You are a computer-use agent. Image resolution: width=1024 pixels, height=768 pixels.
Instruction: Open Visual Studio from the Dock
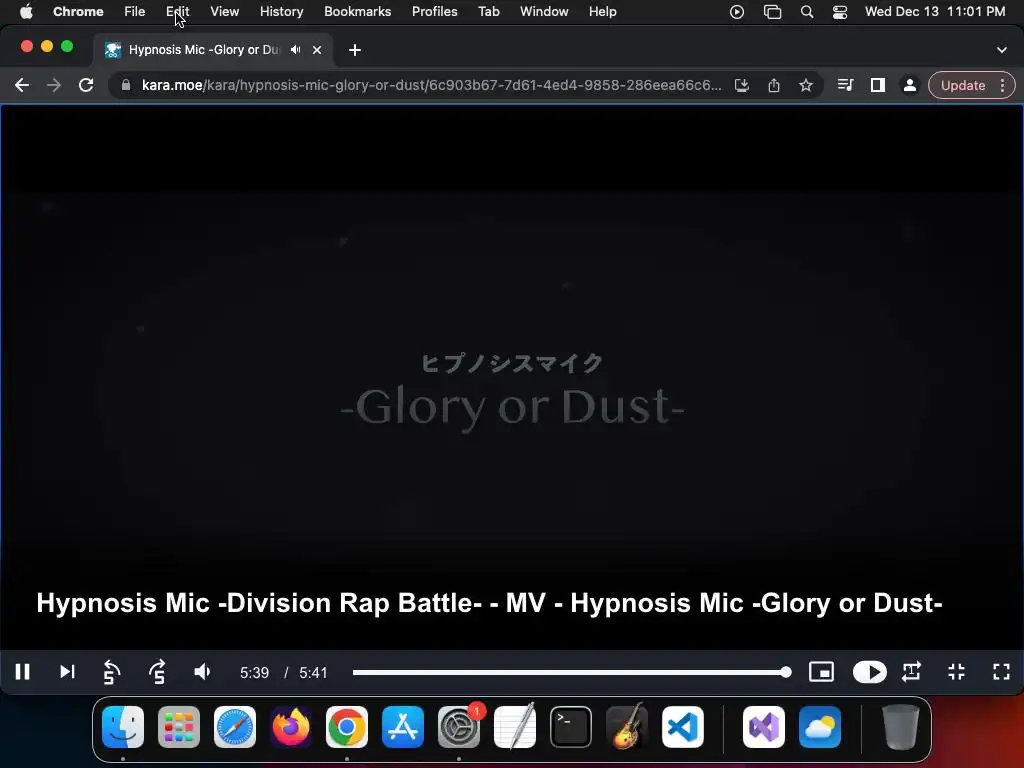(x=763, y=727)
